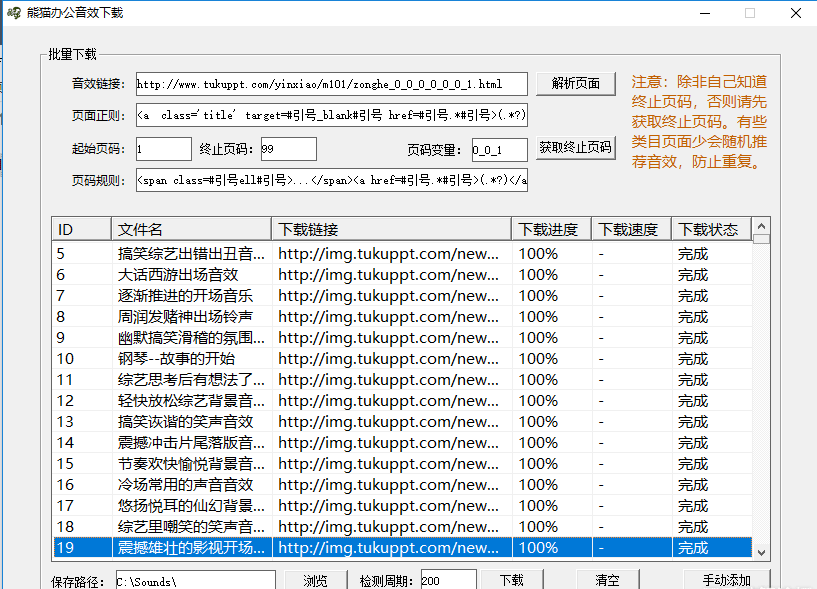Click the save path field showing C:\Sounds\
This screenshot has width=817, height=589.
tap(196, 580)
